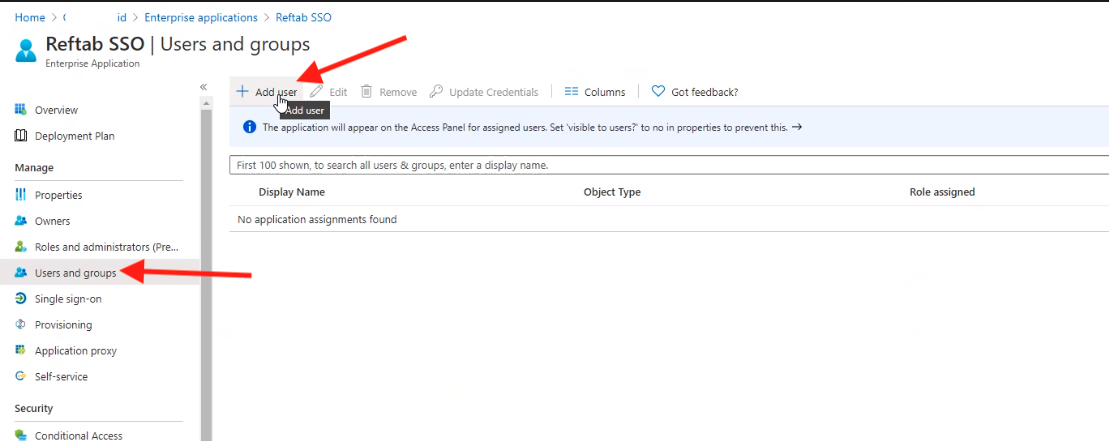
Task: Click the Columns layout icon
Action: (571, 92)
